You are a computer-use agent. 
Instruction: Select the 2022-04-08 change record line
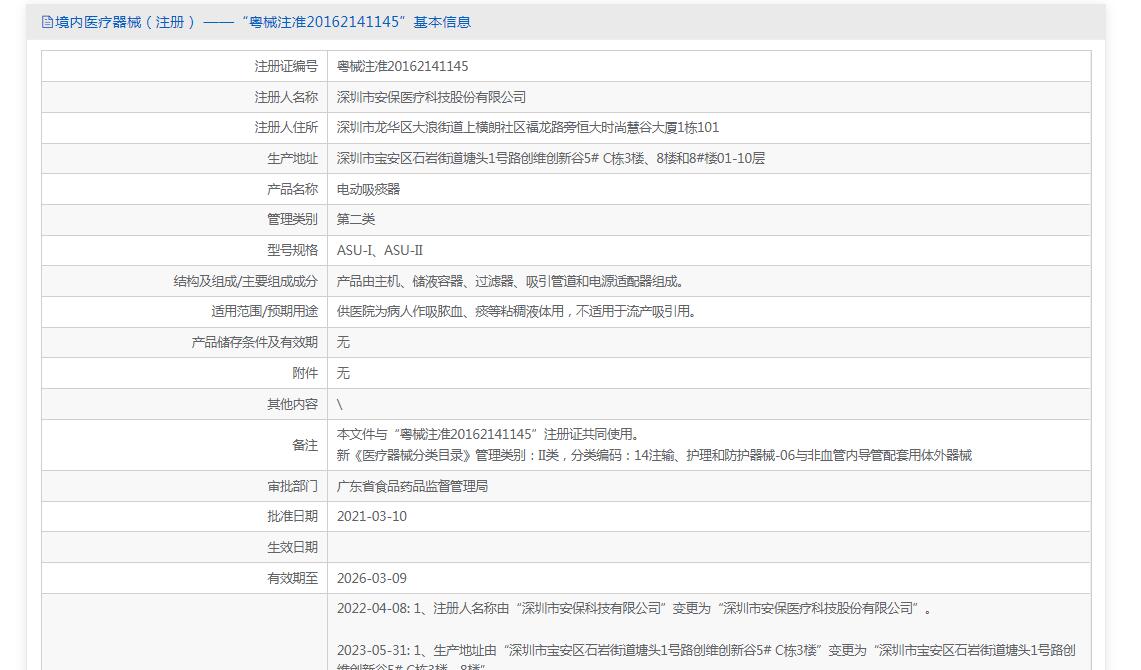[634, 608]
